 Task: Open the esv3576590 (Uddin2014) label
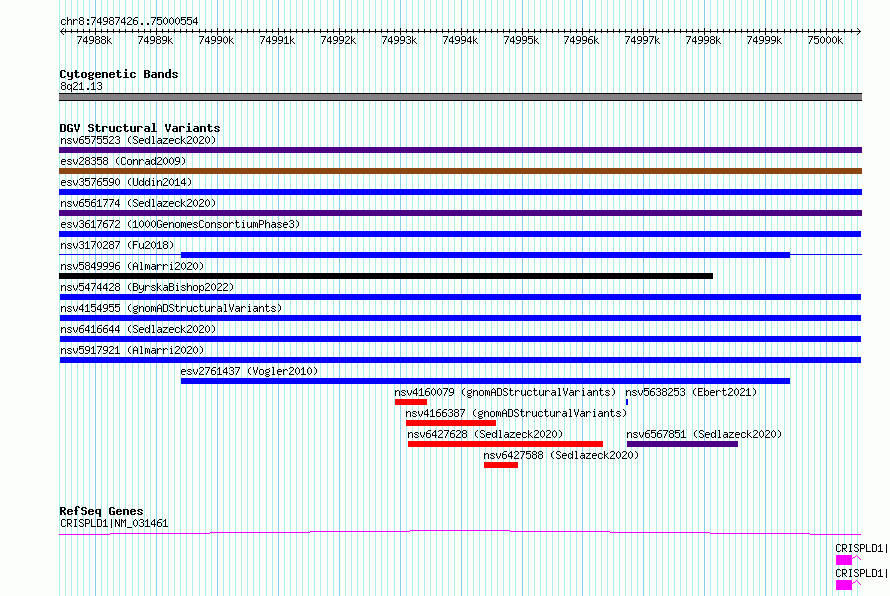coord(126,182)
